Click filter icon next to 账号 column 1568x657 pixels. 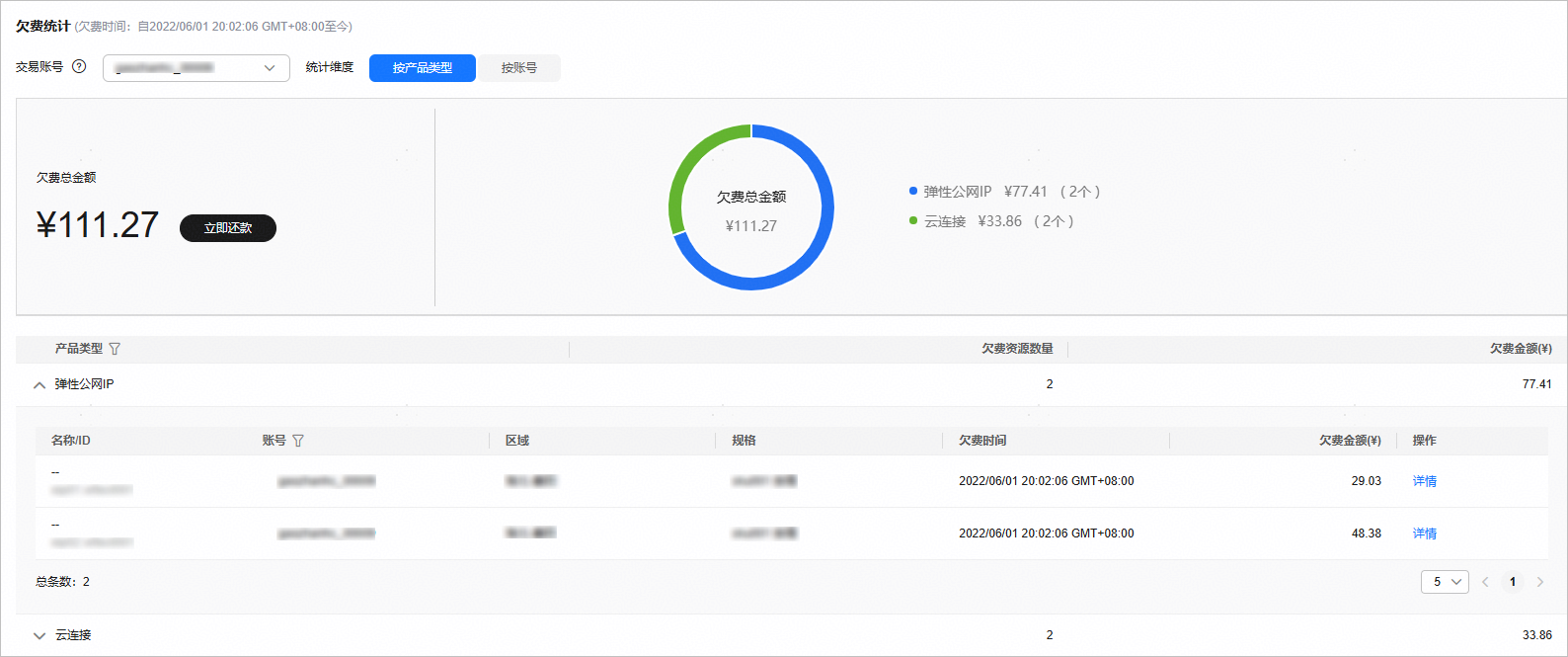click(298, 441)
